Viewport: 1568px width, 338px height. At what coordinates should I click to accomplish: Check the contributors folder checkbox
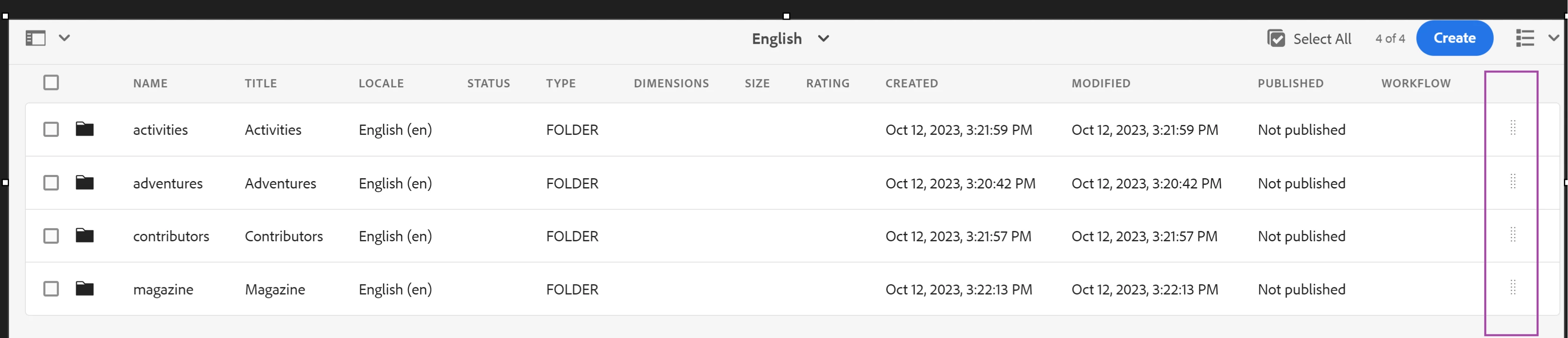tap(51, 236)
